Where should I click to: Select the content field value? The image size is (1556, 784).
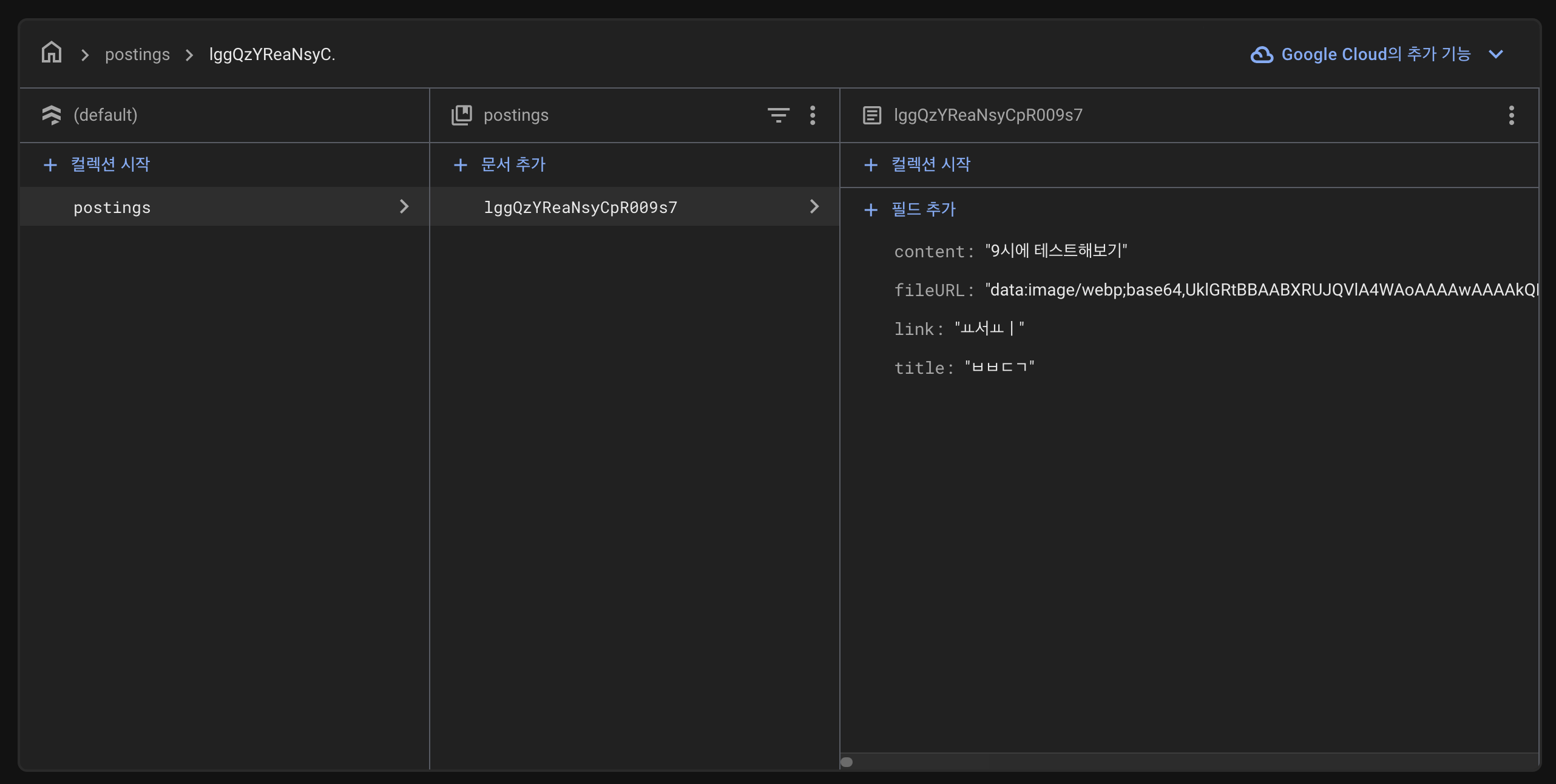[x=1056, y=251]
